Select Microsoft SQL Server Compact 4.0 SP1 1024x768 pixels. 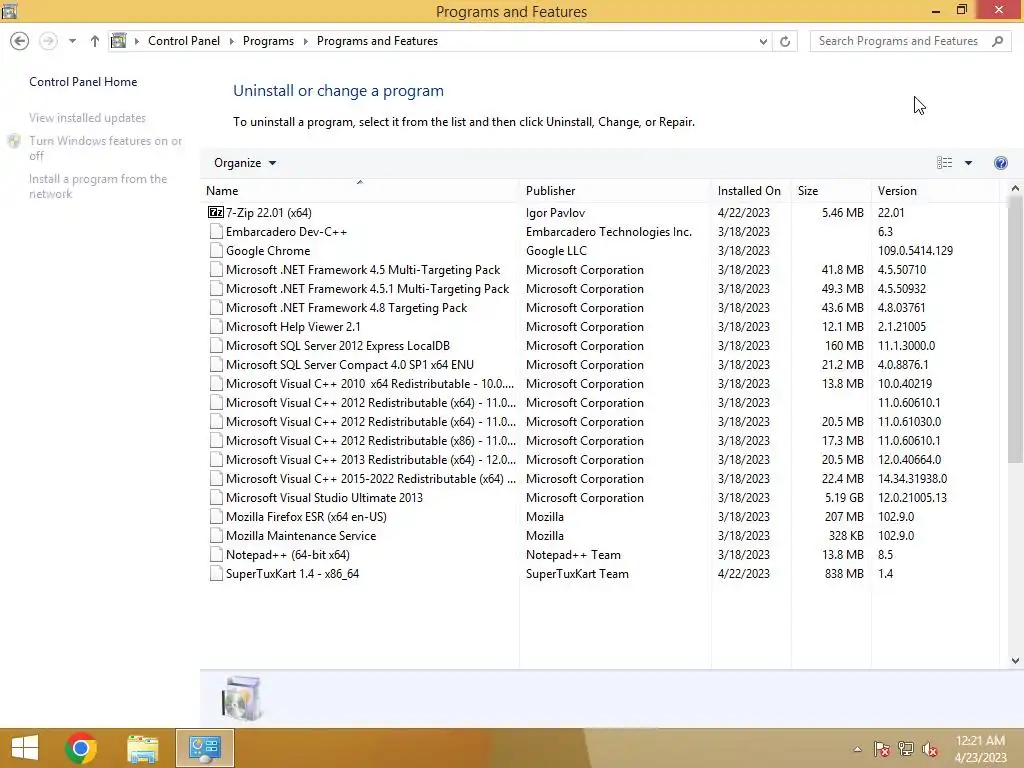(349, 364)
